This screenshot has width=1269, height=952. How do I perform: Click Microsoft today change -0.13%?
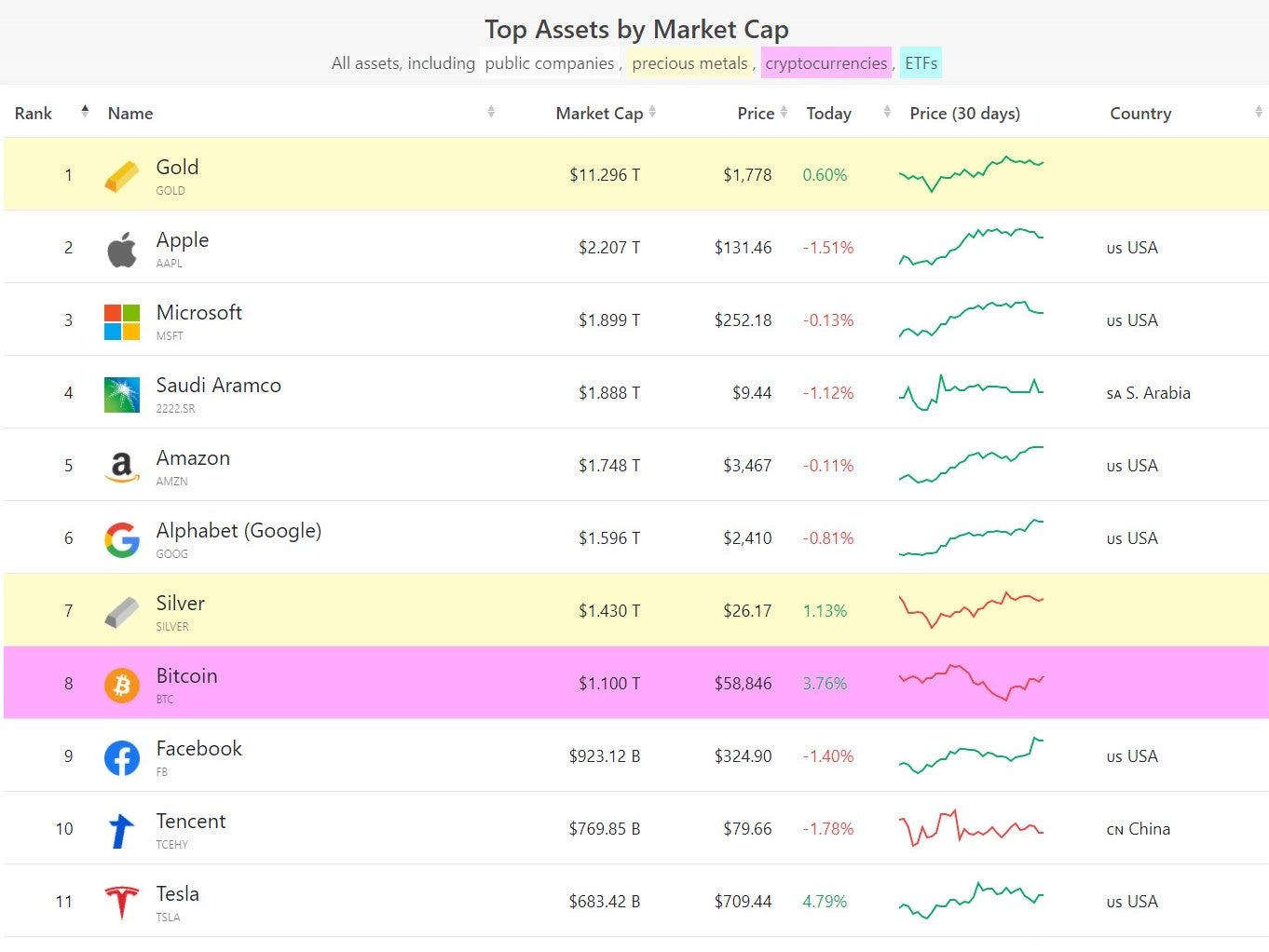828,320
